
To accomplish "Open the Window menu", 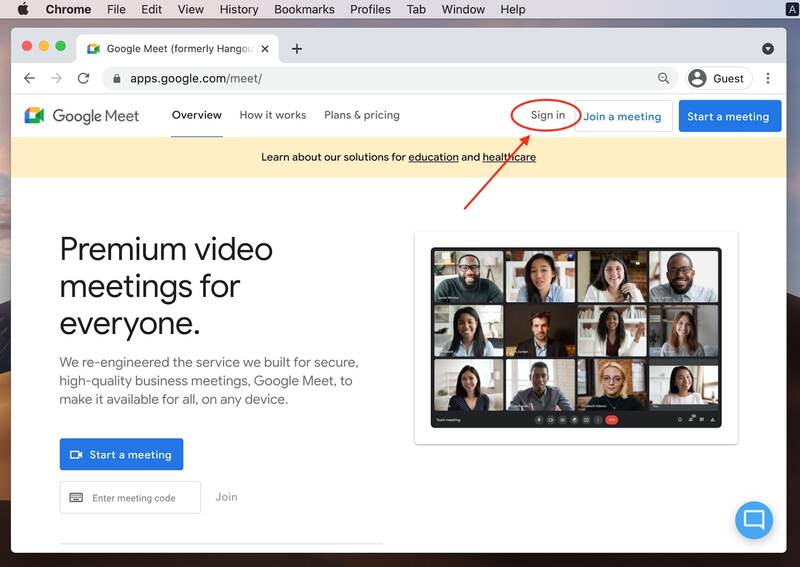I will tap(463, 9).
